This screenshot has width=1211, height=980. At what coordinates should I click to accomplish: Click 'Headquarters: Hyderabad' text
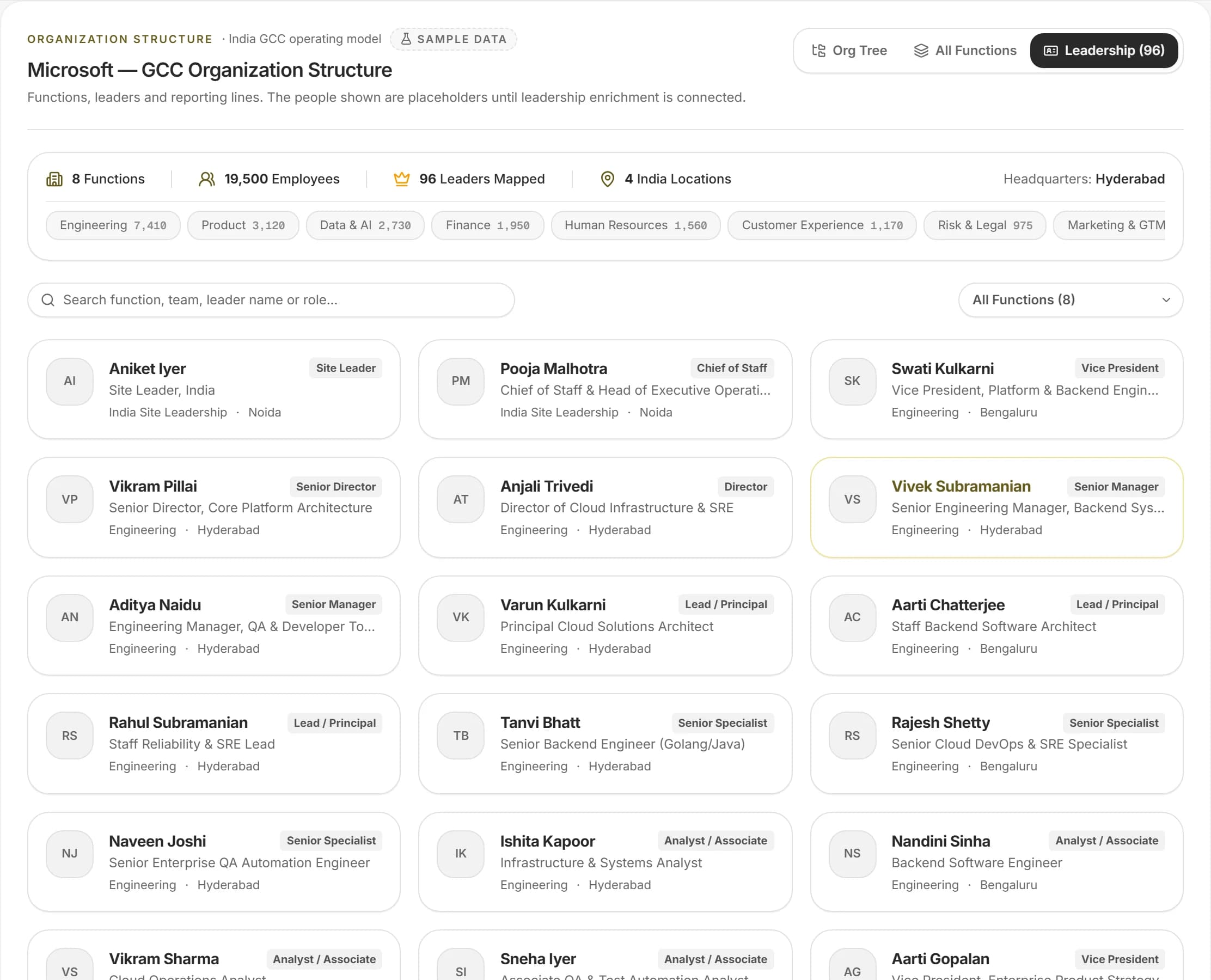(1084, 180)
